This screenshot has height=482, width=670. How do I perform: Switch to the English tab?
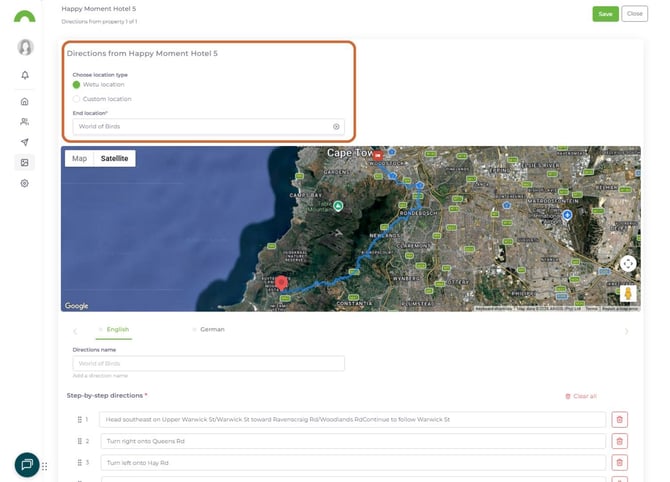click(x=117, y=329)
